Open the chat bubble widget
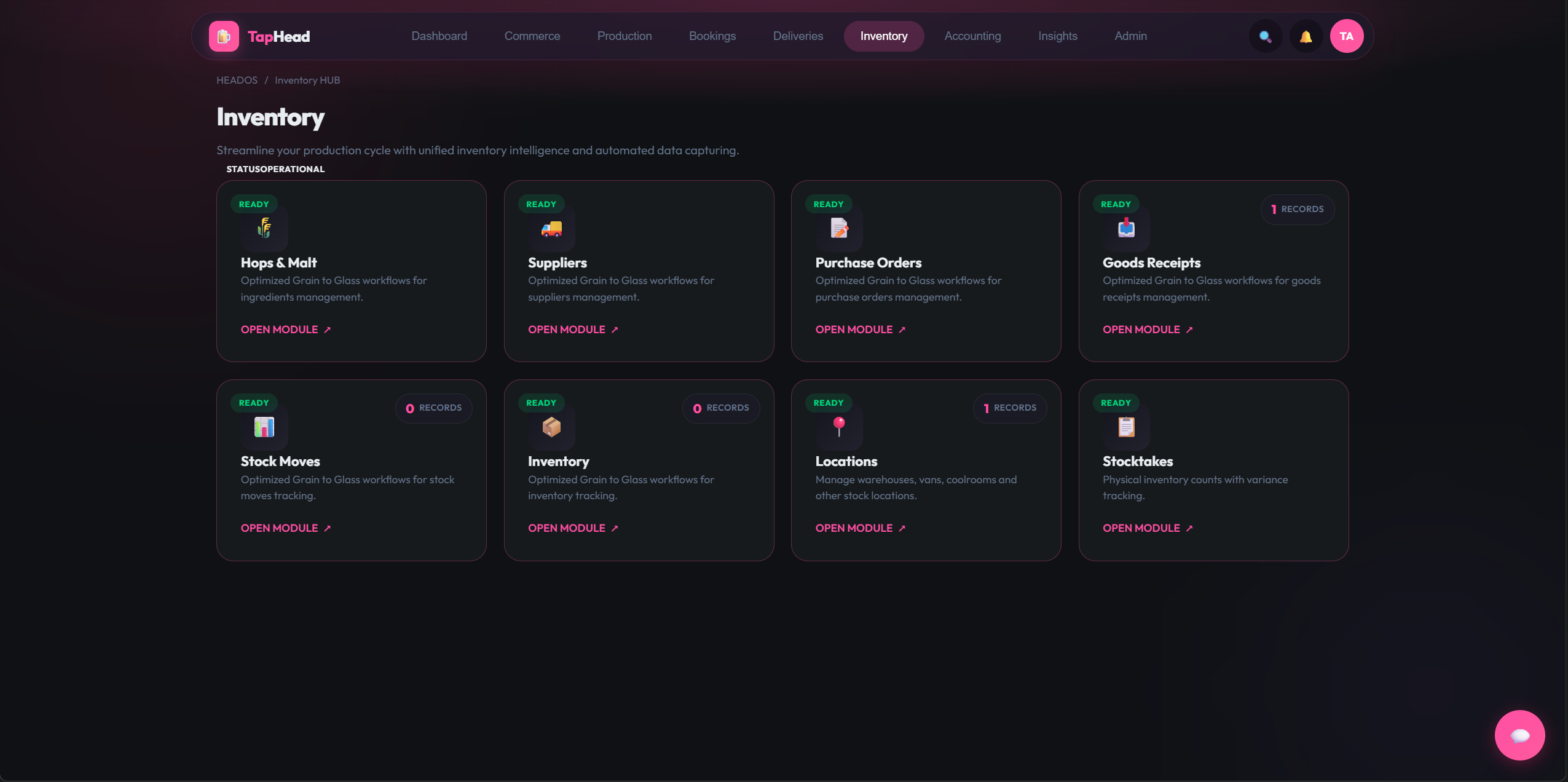 click(x=1519, y=735)
